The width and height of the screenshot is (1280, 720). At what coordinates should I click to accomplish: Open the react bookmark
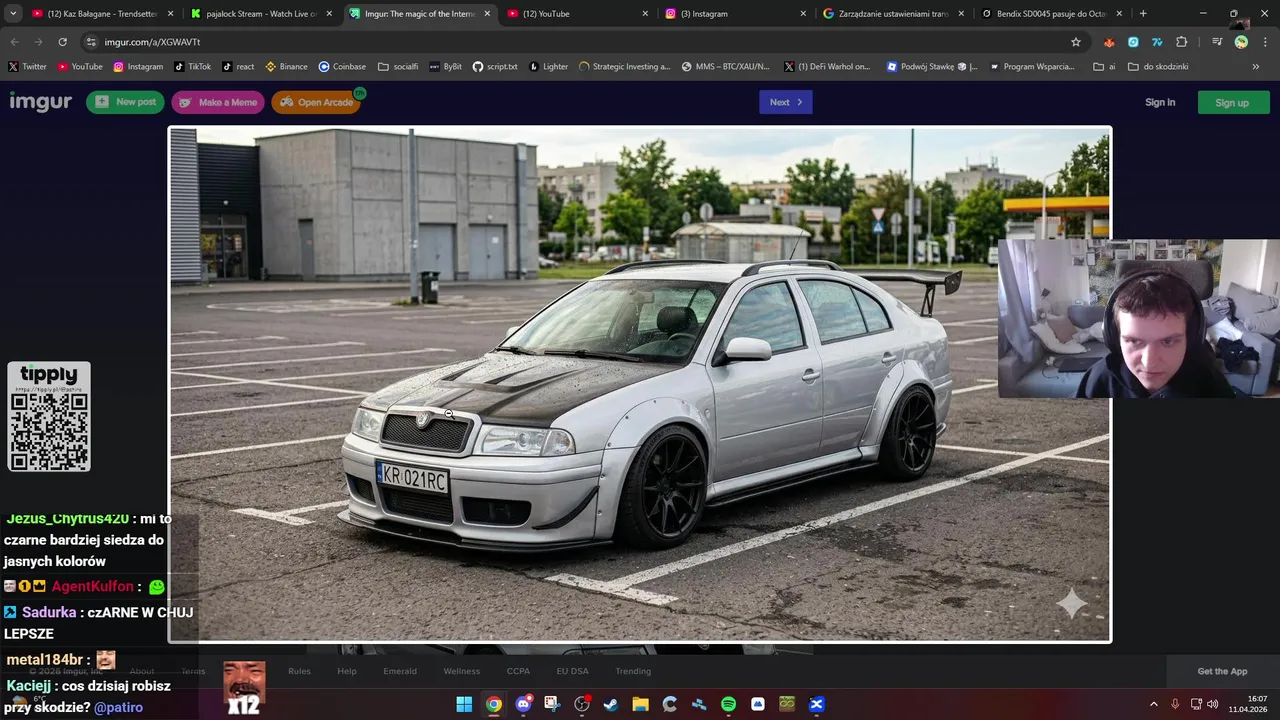click(238, 67)
